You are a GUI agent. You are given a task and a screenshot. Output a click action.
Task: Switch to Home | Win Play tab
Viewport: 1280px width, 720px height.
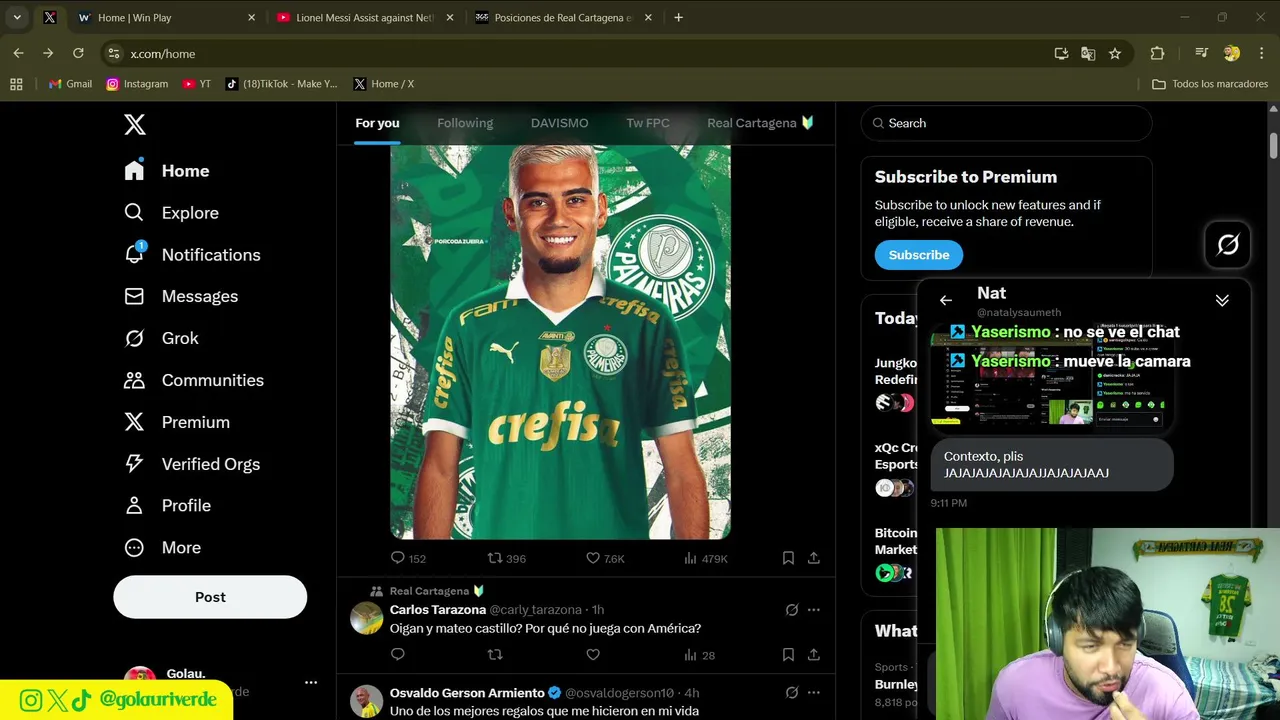(165, 18)
